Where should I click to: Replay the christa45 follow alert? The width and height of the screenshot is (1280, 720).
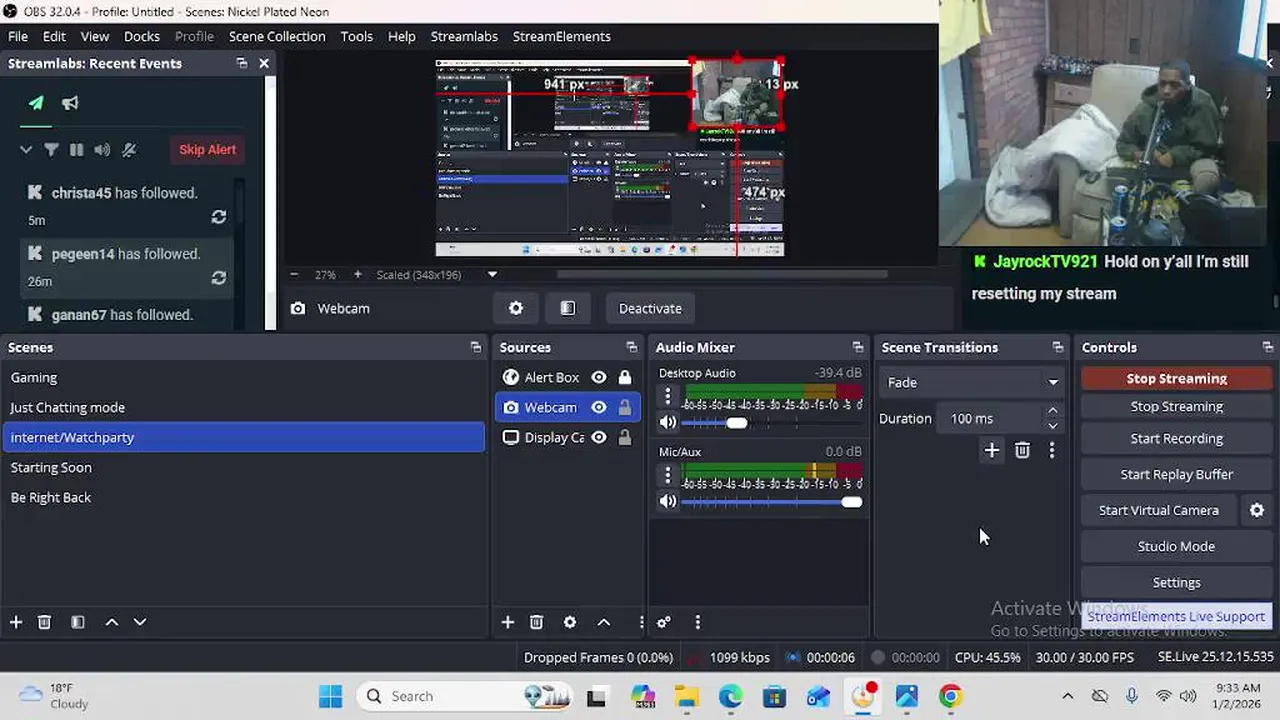coord(218,217)
